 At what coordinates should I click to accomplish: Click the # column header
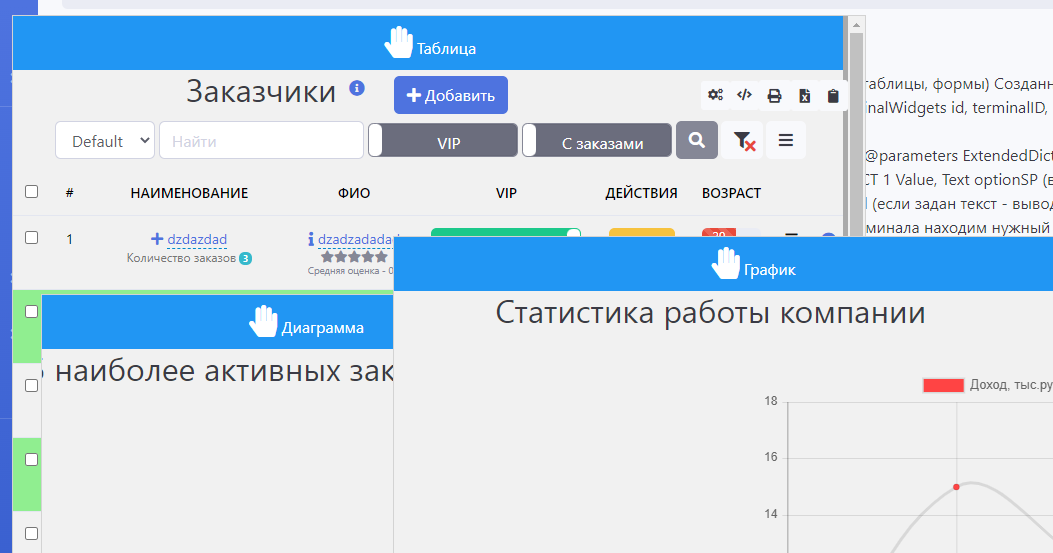pos(69,194)
